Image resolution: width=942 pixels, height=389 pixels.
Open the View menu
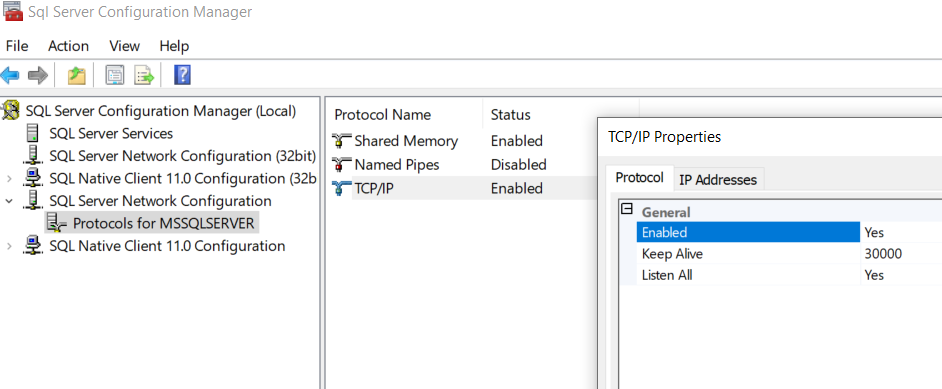tap(124, 46)
